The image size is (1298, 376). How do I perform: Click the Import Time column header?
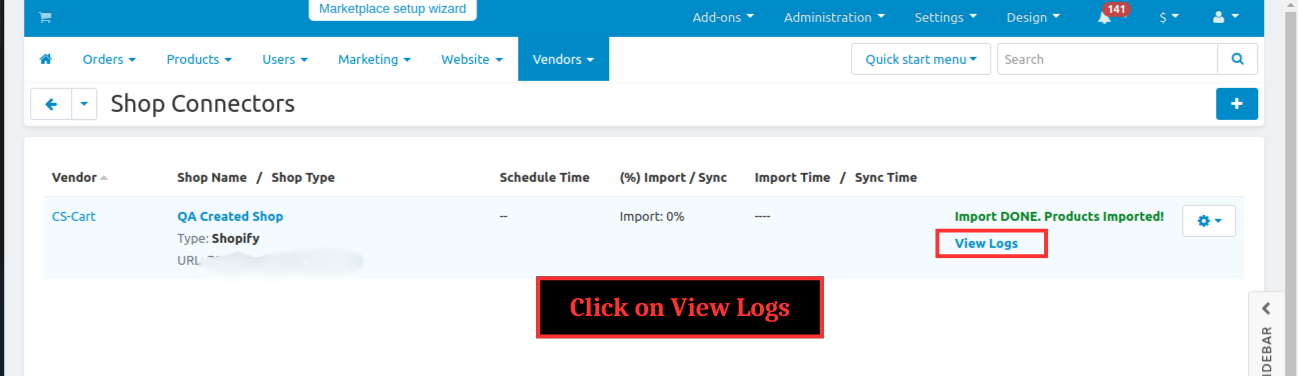click(792, 177)
